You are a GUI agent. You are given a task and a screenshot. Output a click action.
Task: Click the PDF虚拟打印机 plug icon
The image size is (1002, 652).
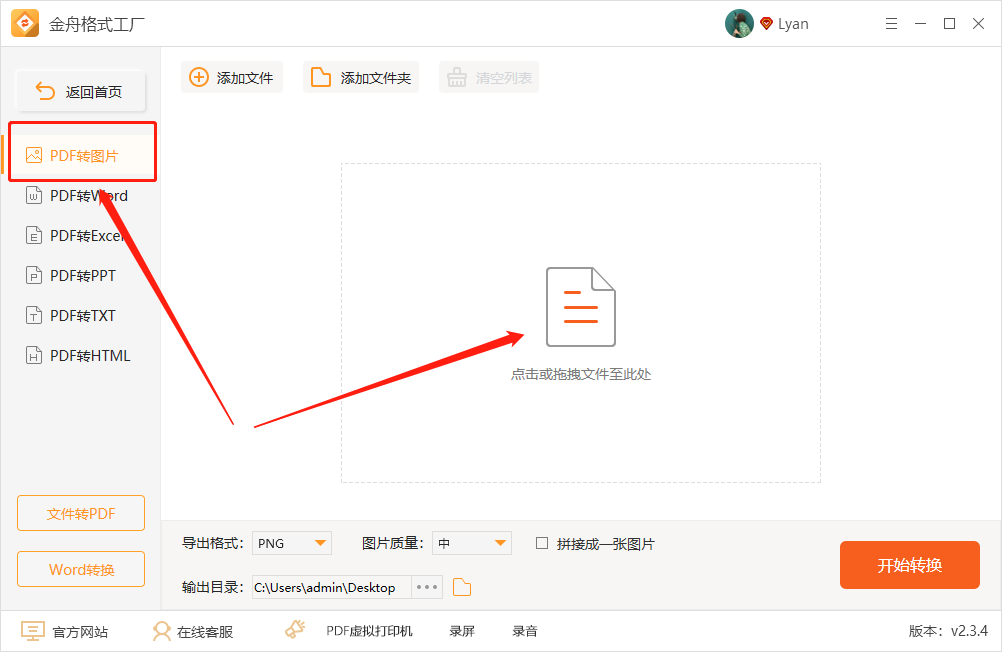pyautogui.click(x=295, y=630)
